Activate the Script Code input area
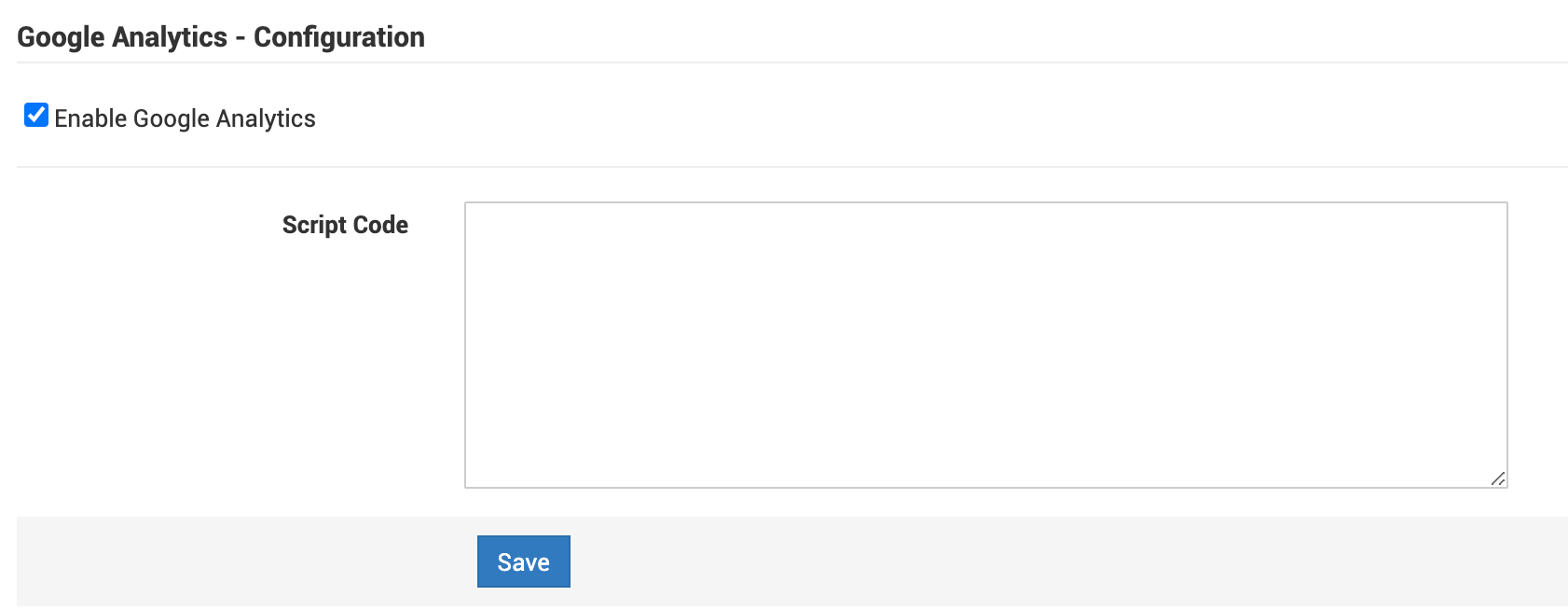The image size is (1568, 610). pos(985,344)
